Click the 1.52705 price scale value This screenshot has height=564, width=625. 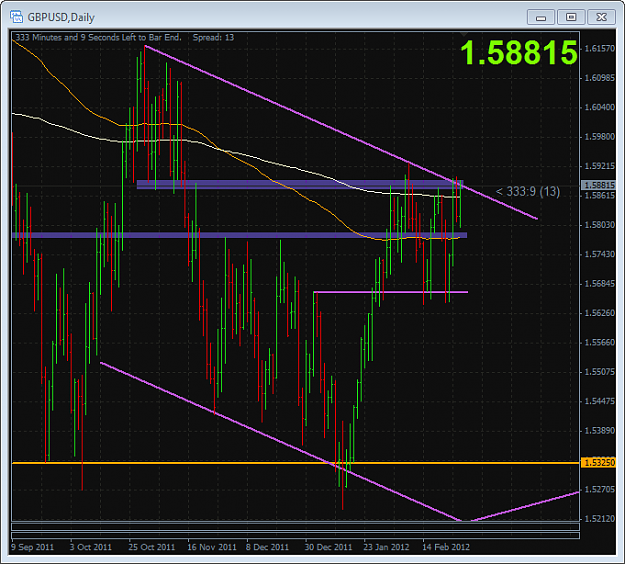coord(599,489)
